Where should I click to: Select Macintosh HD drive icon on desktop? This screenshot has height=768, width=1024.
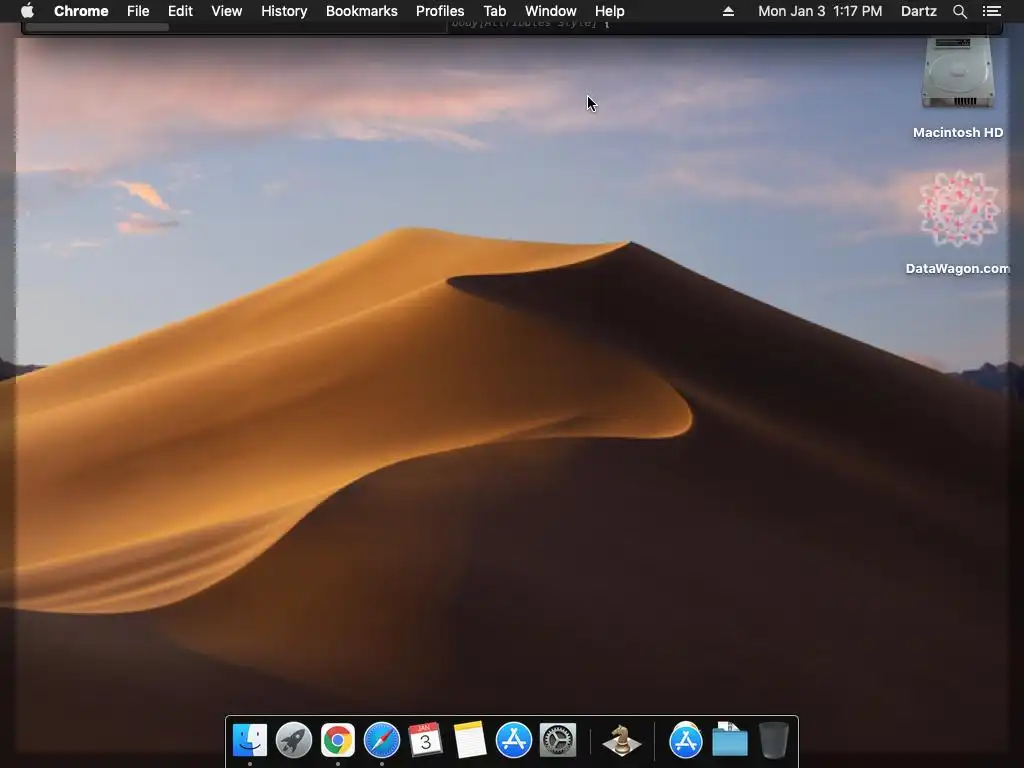coord(958,73)
